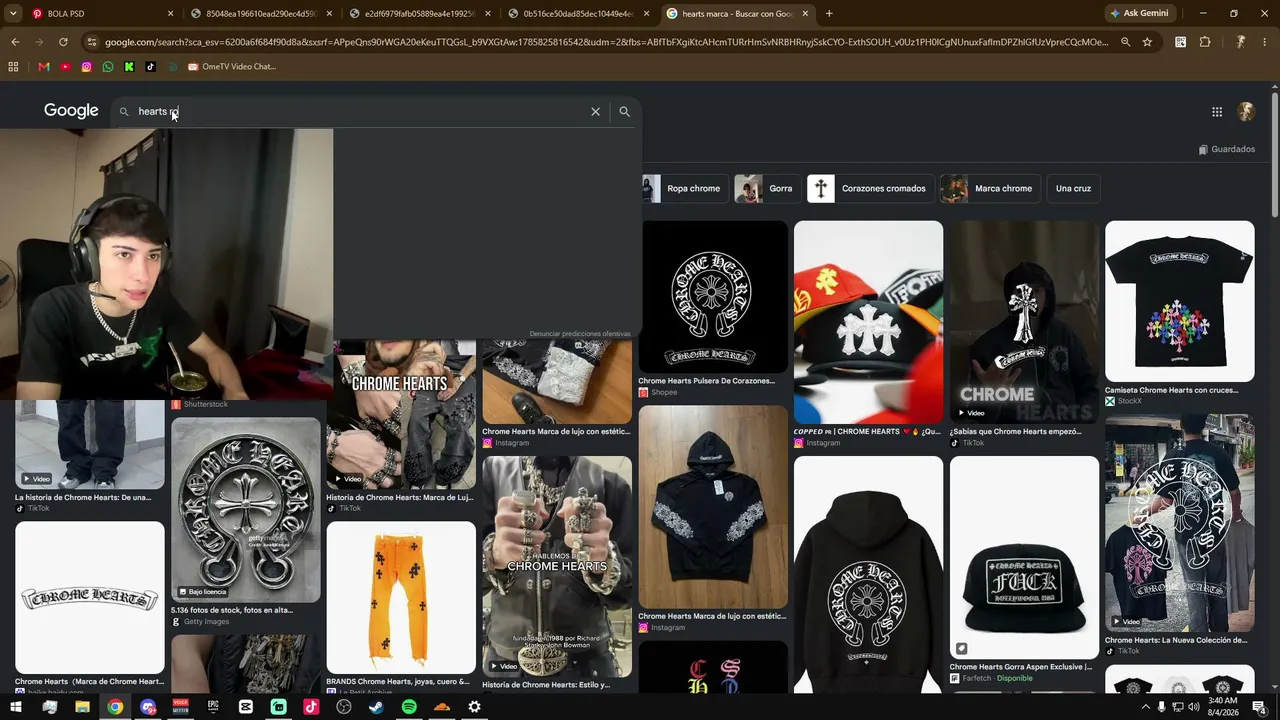The image size is (1280, 720).
Task: Filter by Corazones cromados chip
Action: tap(870, 188)
